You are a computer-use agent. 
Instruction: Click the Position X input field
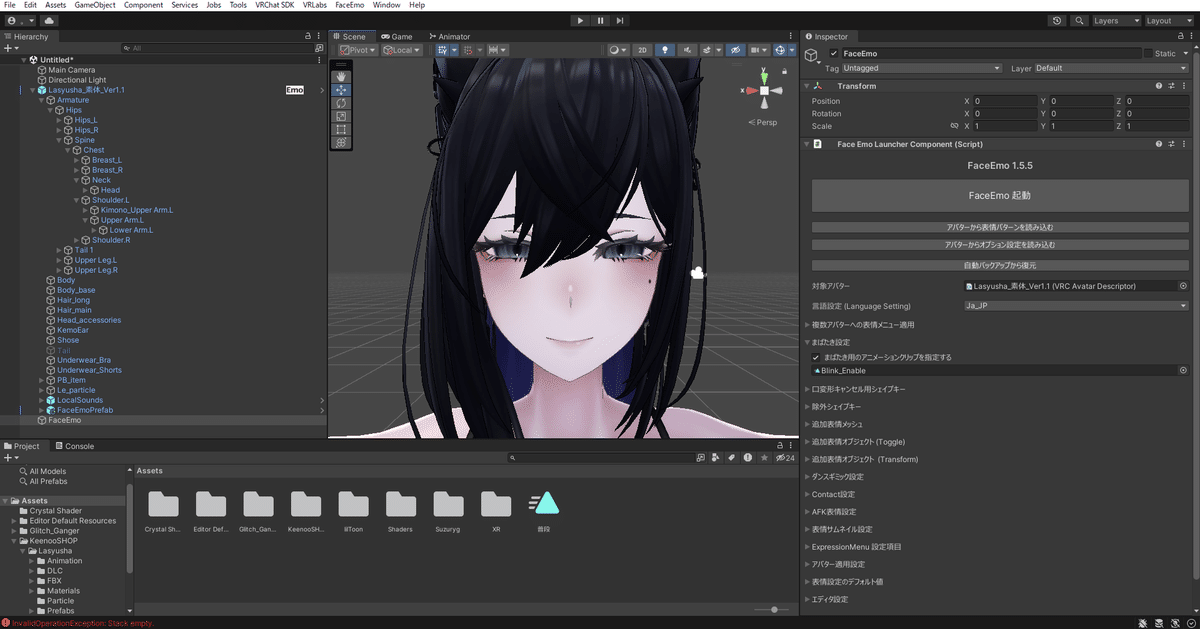1005,101
